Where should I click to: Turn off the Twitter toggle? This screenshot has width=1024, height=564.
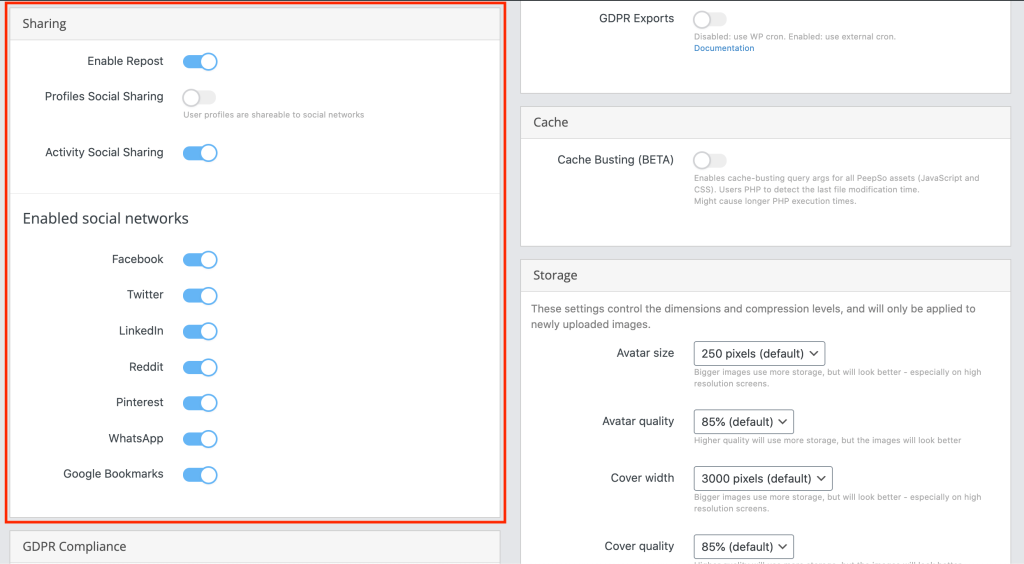tap(200, 296)
